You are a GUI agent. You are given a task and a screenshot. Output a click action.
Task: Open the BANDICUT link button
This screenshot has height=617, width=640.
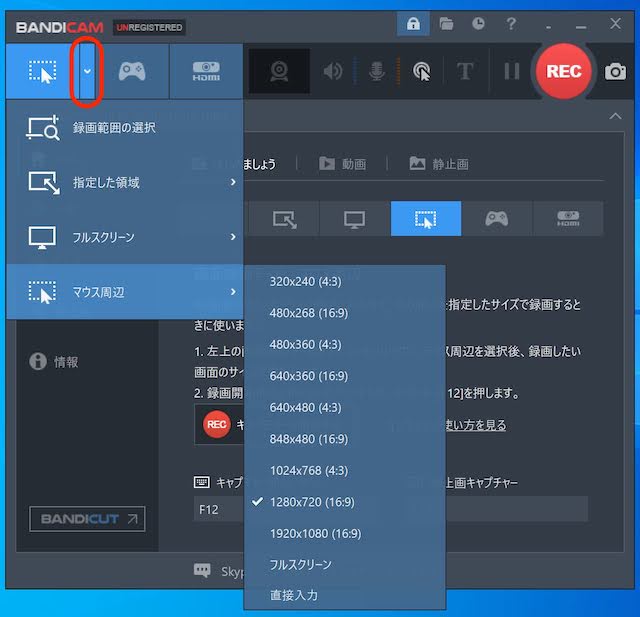[x=87, y=519]
